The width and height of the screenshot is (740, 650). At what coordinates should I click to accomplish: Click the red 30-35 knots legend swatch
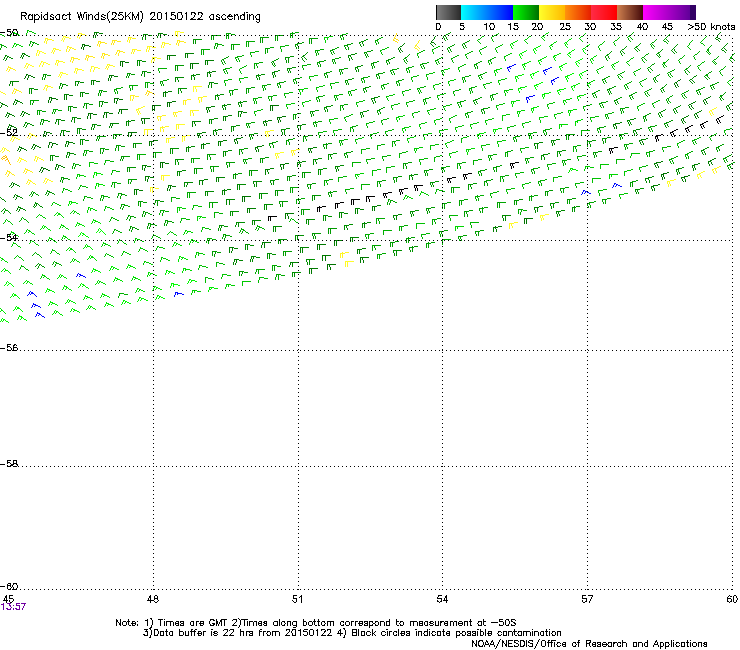pyautogui.click(x=604, y=12)
